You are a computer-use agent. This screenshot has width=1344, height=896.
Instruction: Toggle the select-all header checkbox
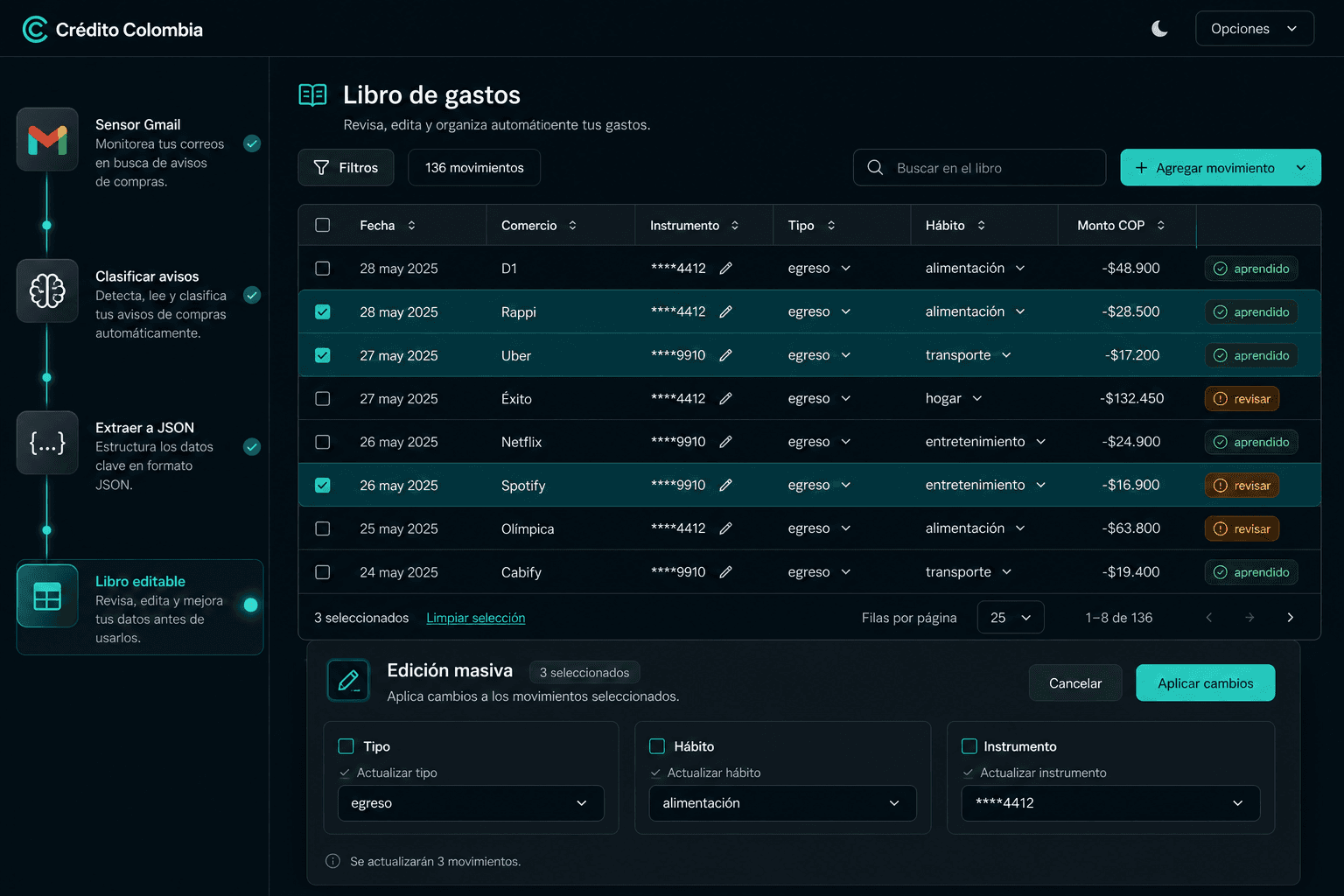[x=323, y=226]
